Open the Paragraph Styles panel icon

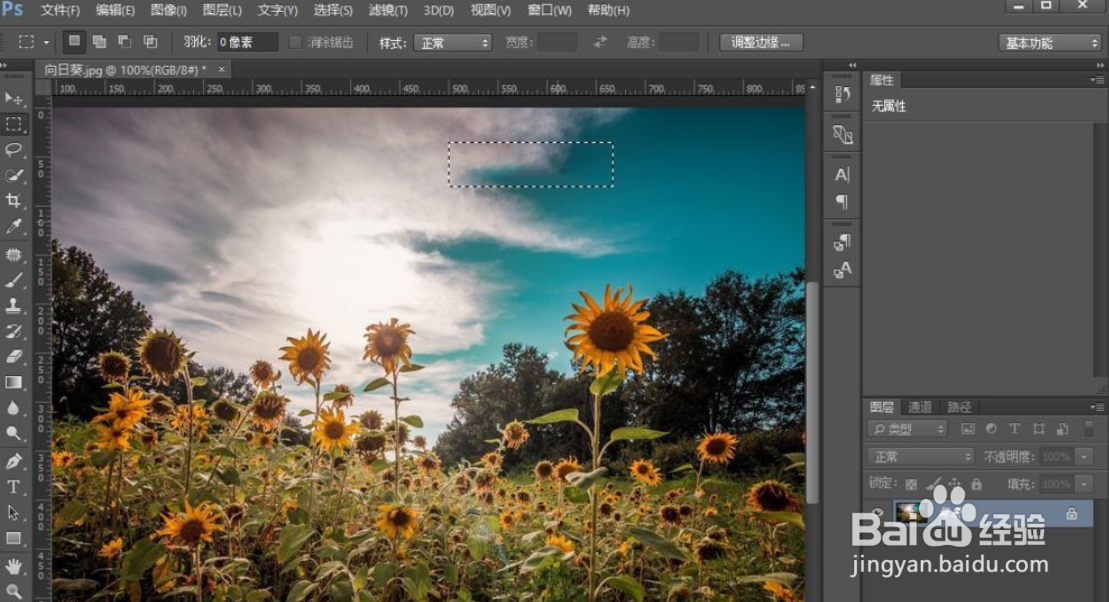click(842, 243)
